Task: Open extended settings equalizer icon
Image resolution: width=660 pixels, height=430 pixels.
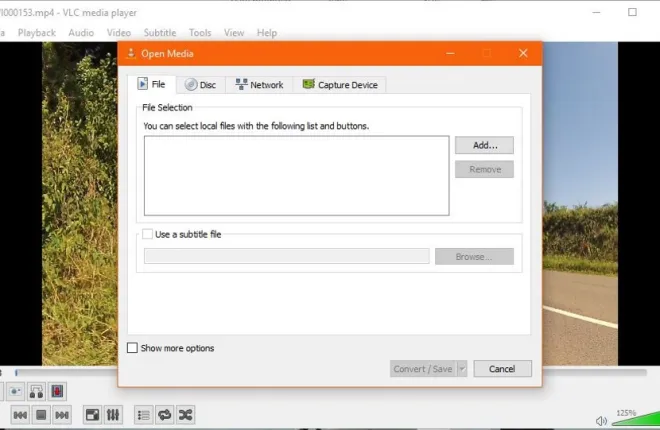Action: click(113, 415)
